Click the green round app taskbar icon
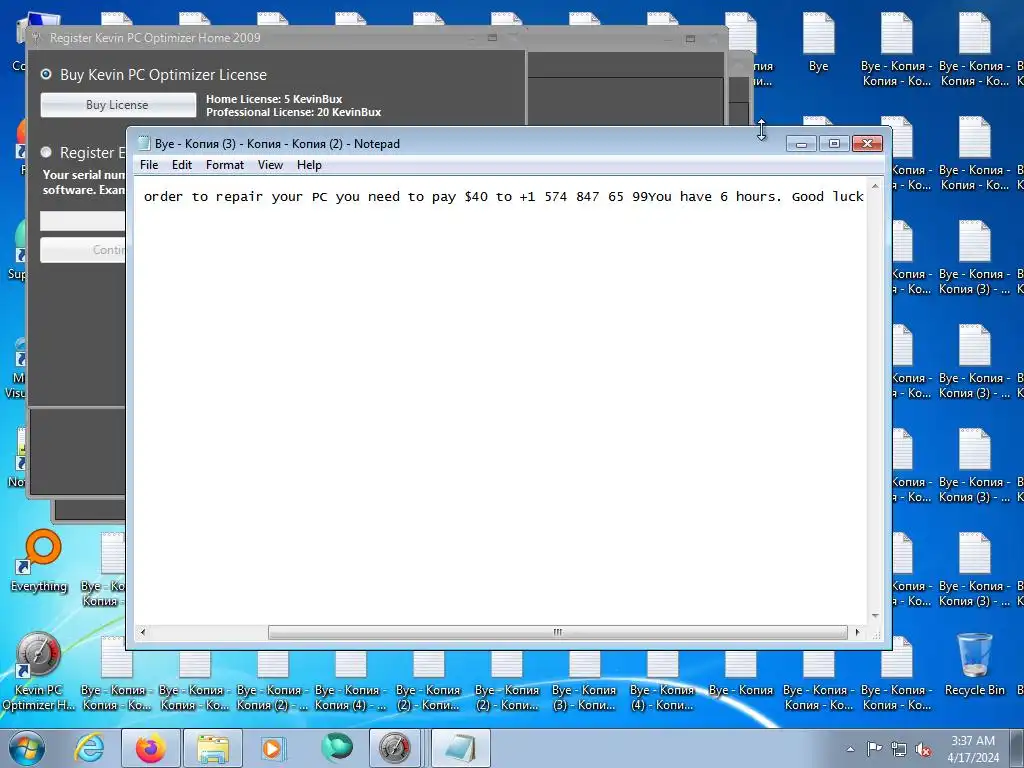Image resolution: width=1024 pixels, height=768 pixels. [337, 747]
